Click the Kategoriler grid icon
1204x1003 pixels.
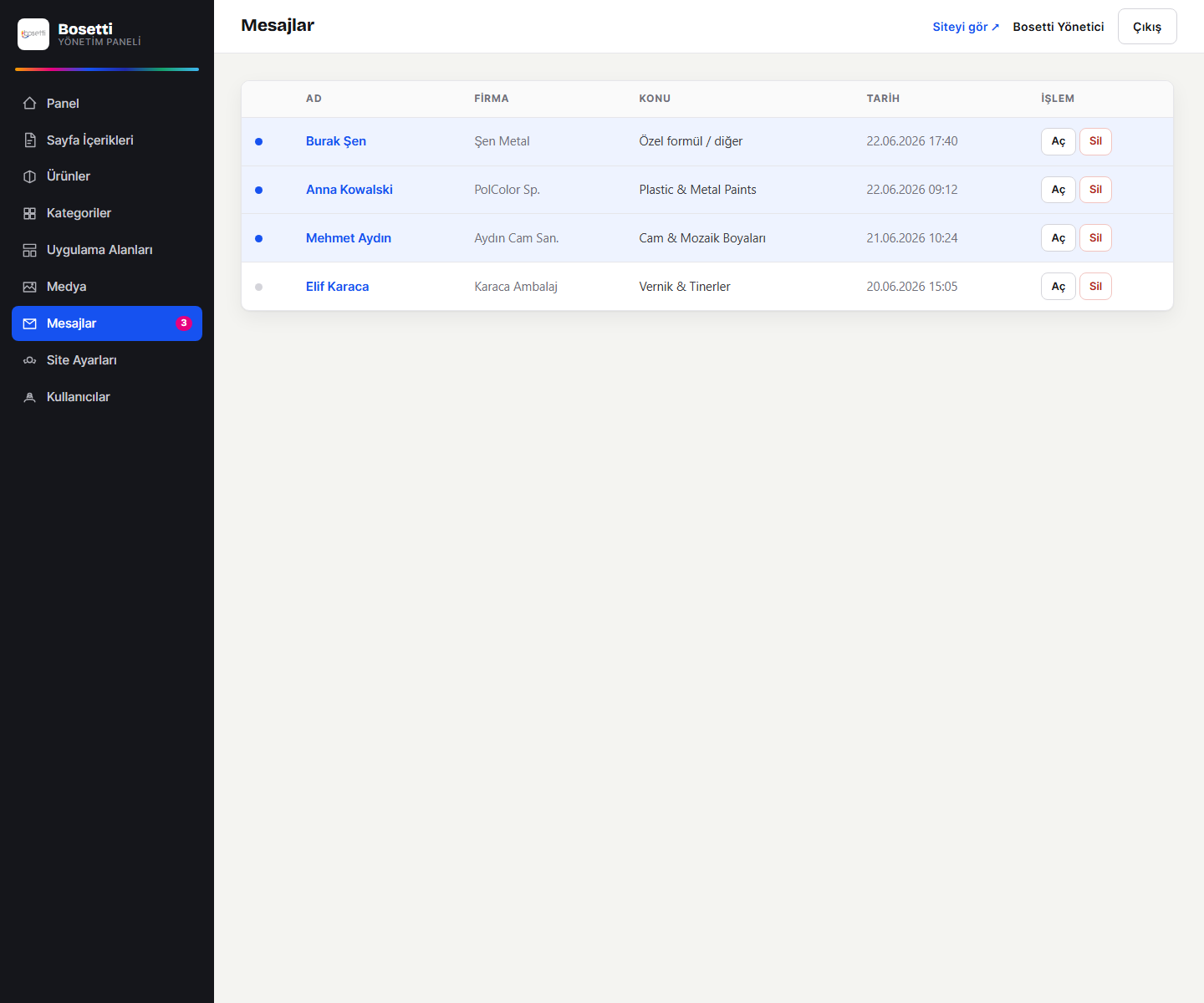point(29,213)
